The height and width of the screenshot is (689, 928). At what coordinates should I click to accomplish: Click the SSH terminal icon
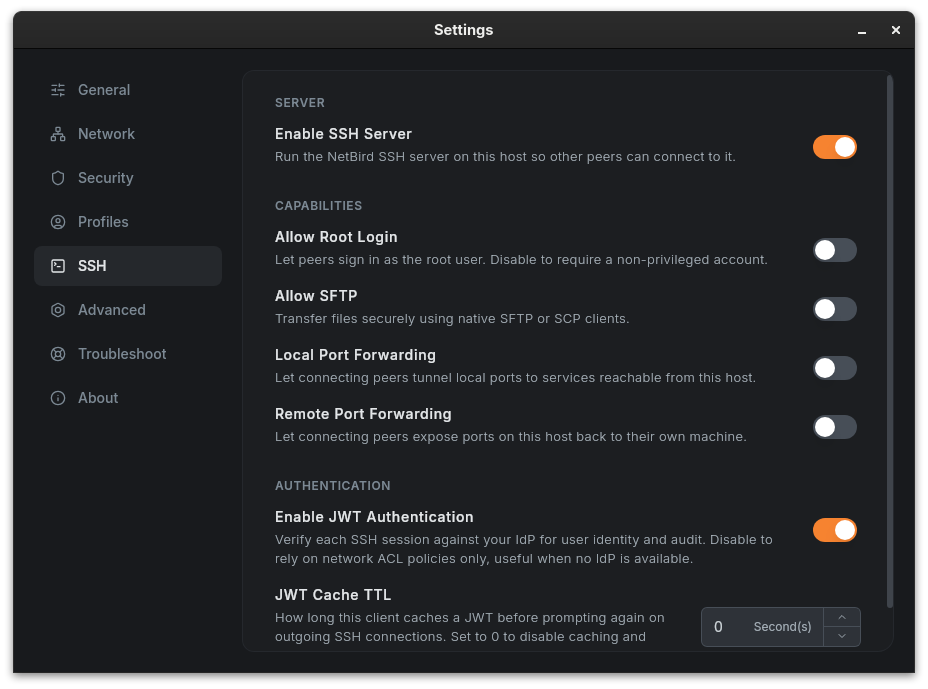click(58, 266)
